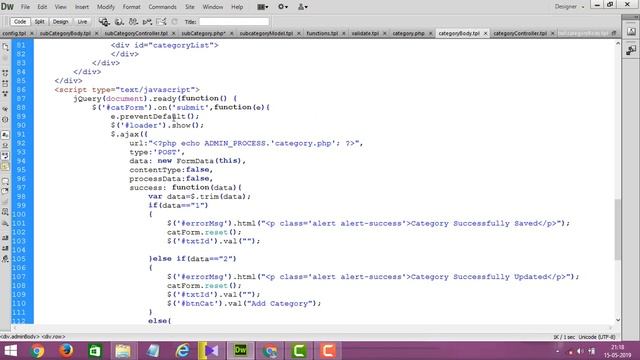Switch to the config.tpl tab

click(14, 33)
